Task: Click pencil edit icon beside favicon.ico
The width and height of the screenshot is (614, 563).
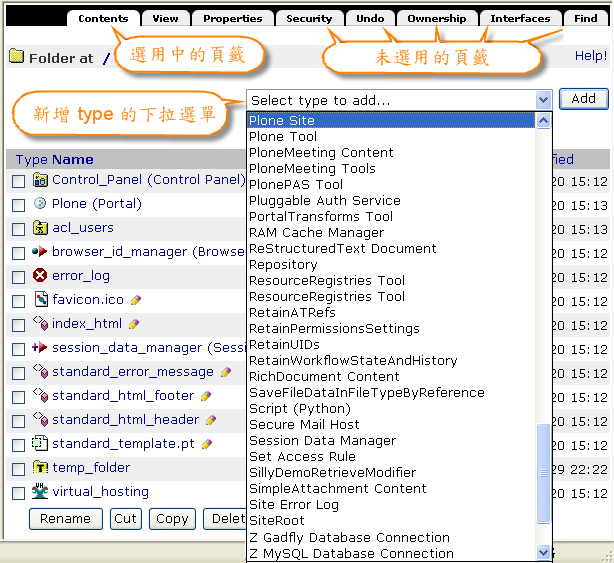Action: (x=136, y=300)
